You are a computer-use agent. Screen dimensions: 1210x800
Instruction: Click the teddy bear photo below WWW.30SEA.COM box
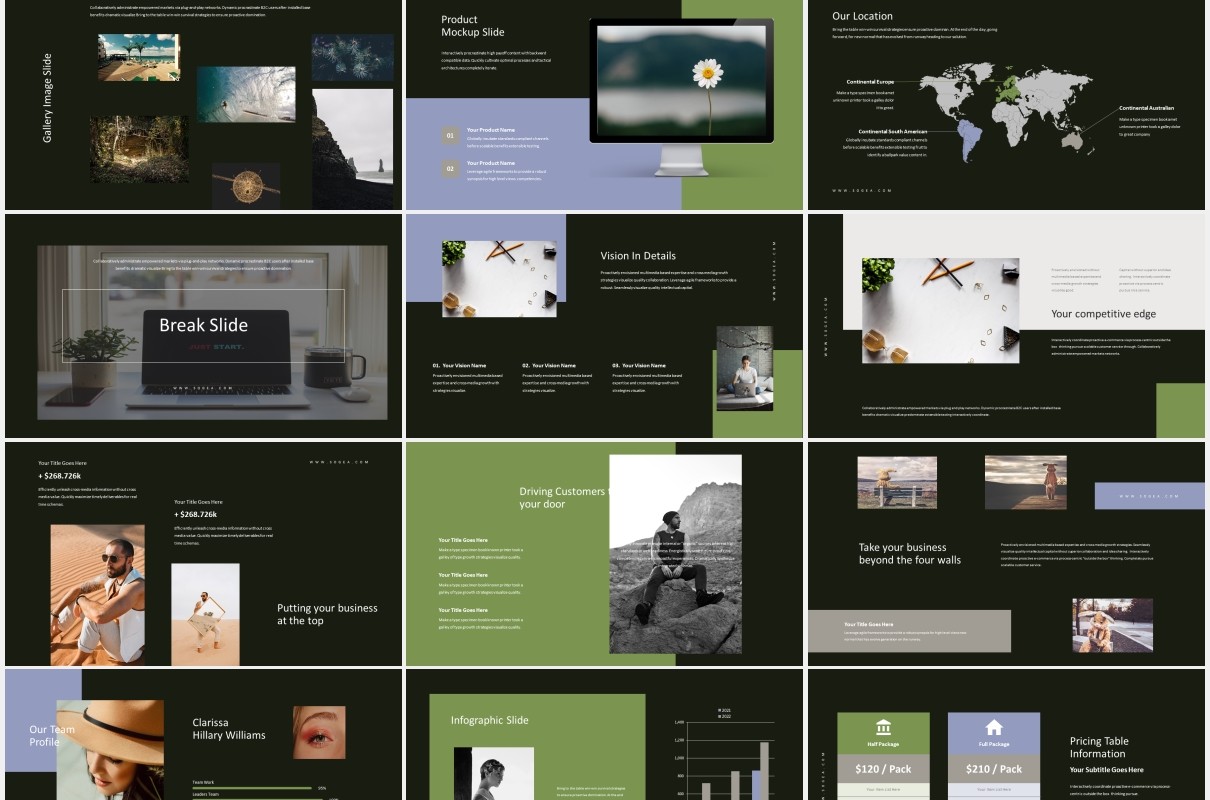1112,625
